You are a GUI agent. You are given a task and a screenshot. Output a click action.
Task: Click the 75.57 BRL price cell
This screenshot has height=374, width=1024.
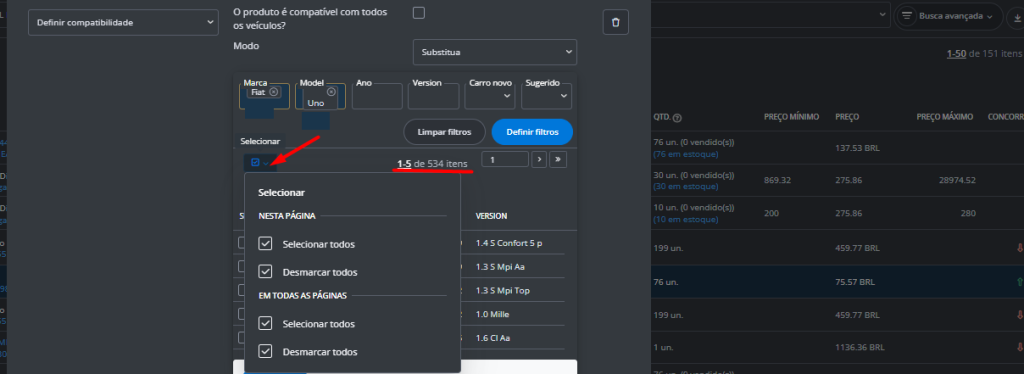click(855, 282)
